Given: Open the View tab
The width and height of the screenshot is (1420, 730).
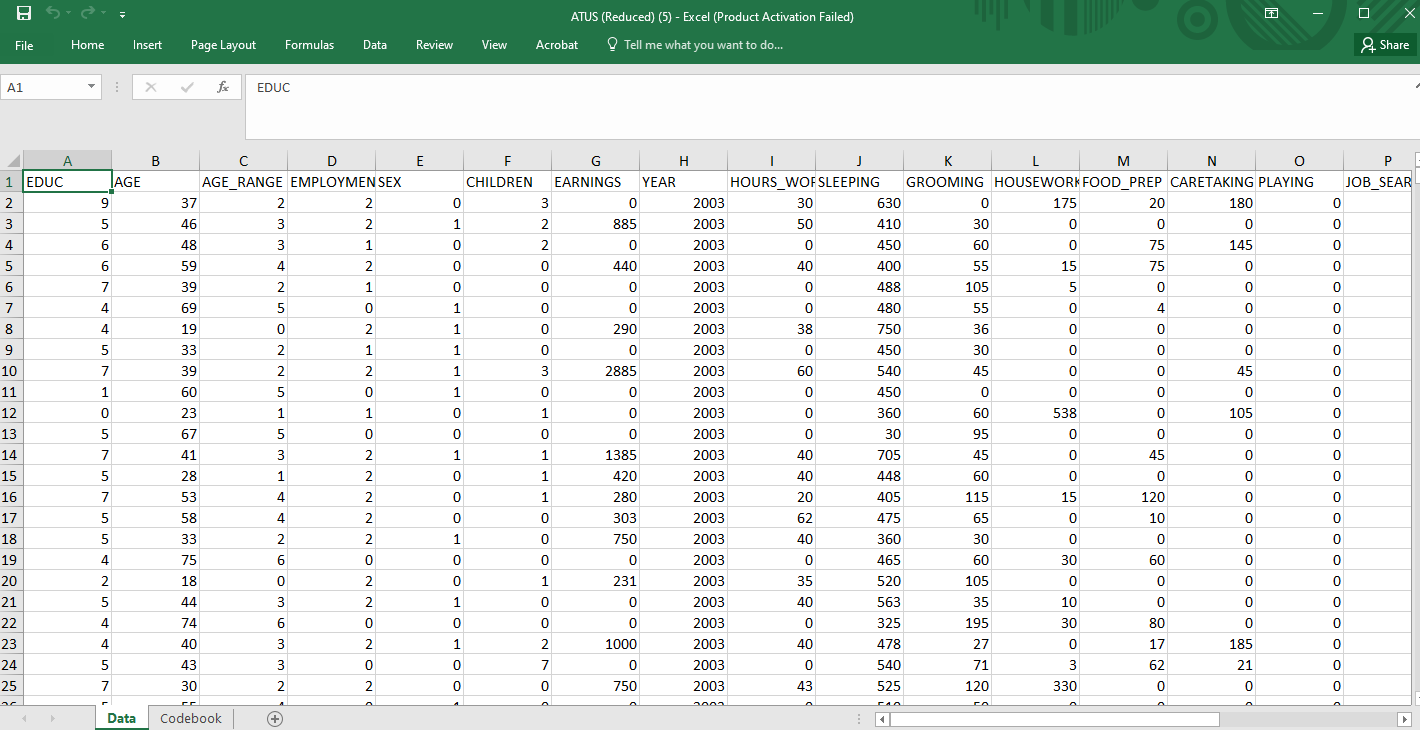Looking at the screenshot, I should [x=494, y=45].
